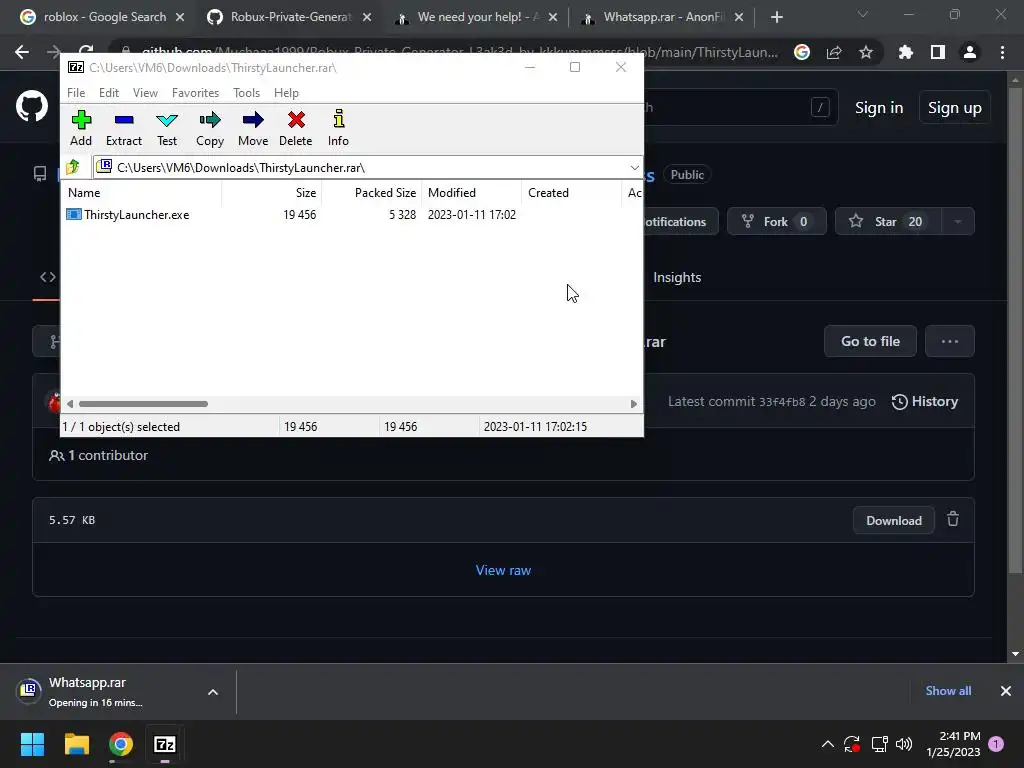1024x768 pixels.
Task: Open the commit History link
Action: pos(925,402)
